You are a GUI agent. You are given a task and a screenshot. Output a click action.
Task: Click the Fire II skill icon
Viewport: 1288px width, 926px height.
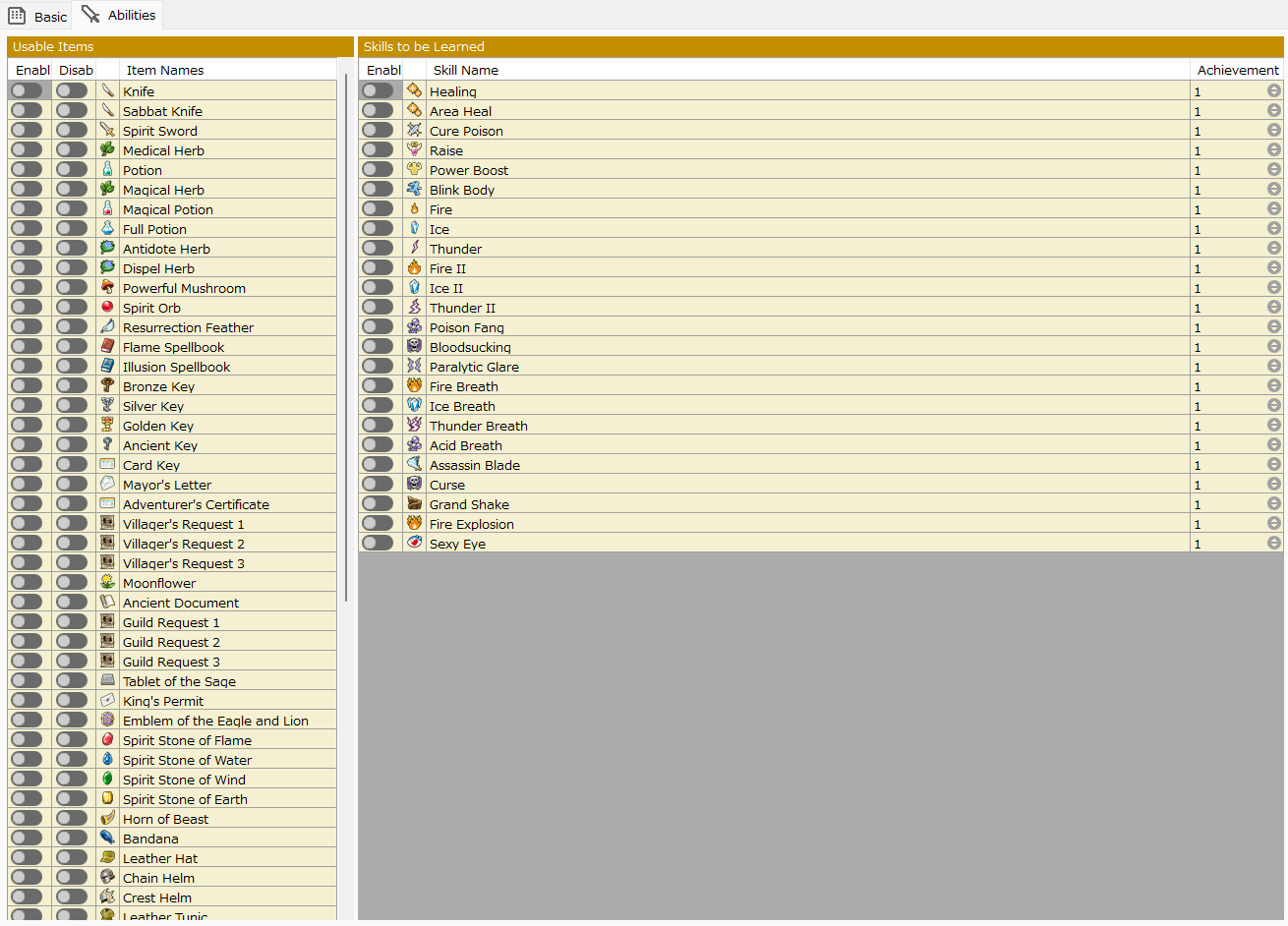(414, 268)
